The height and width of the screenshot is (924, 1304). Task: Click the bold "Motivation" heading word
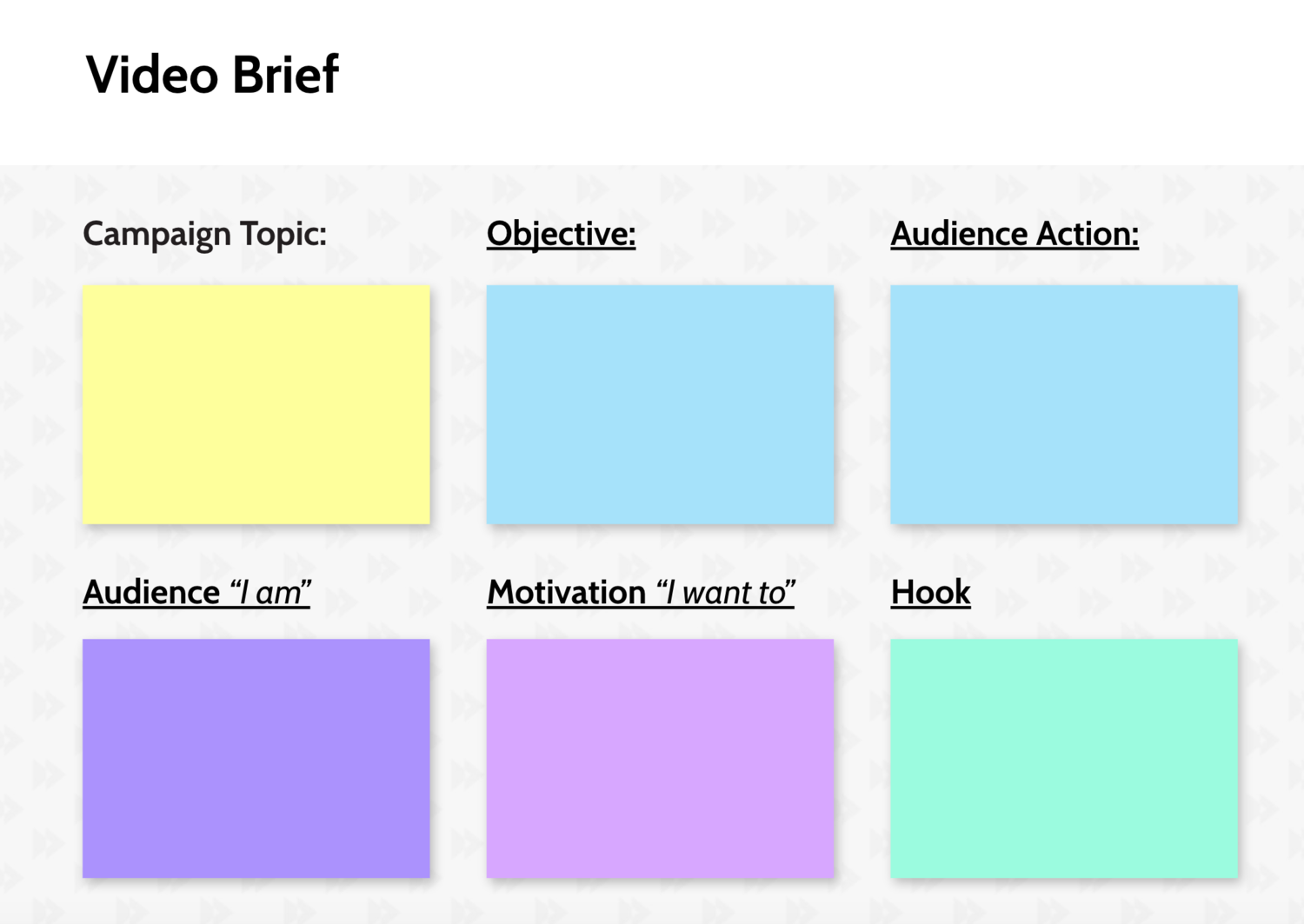566,593
